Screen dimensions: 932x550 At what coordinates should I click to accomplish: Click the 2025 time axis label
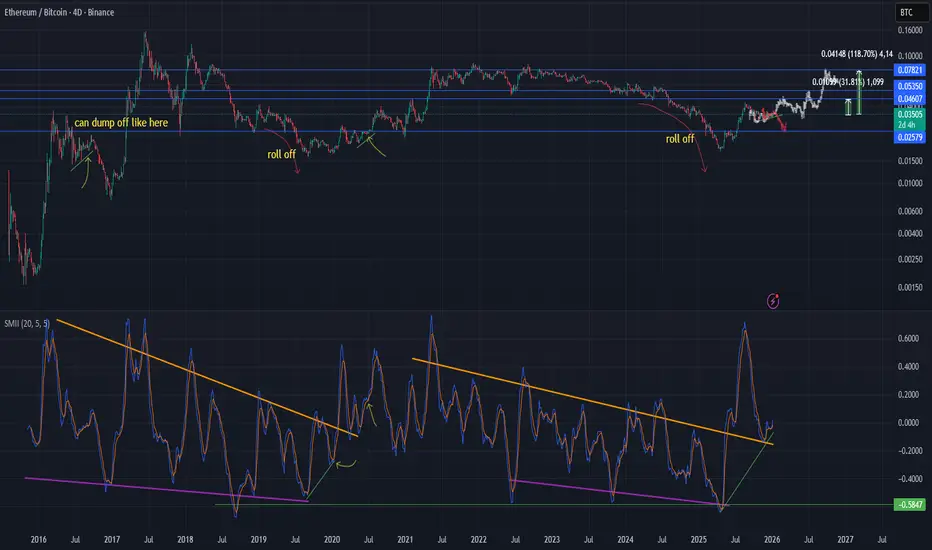point(698,540)
